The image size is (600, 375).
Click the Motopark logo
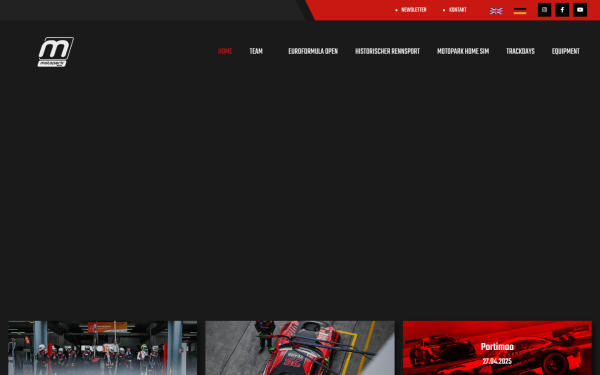55,52
